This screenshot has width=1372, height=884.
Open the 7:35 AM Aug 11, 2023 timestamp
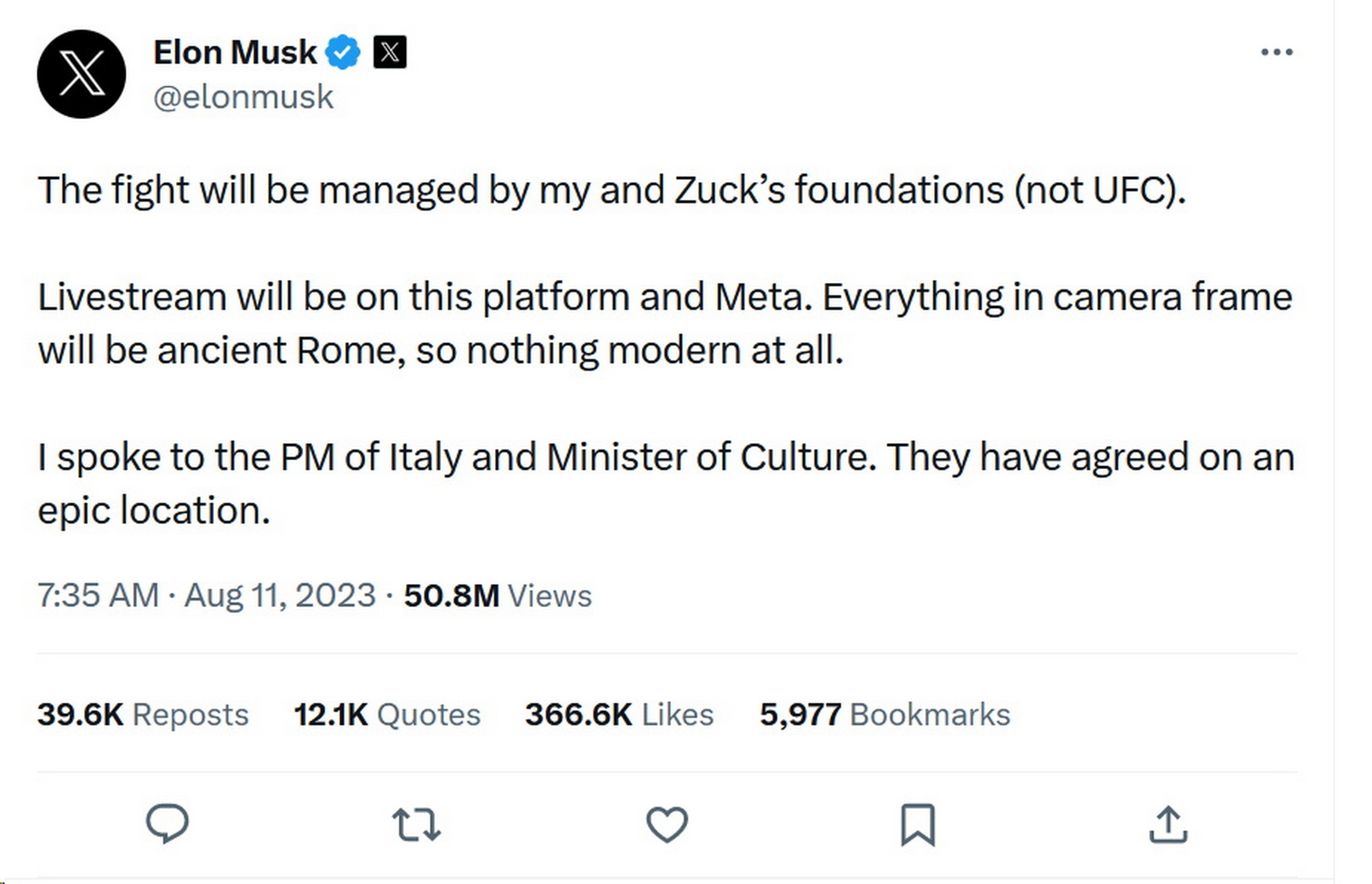206,595
